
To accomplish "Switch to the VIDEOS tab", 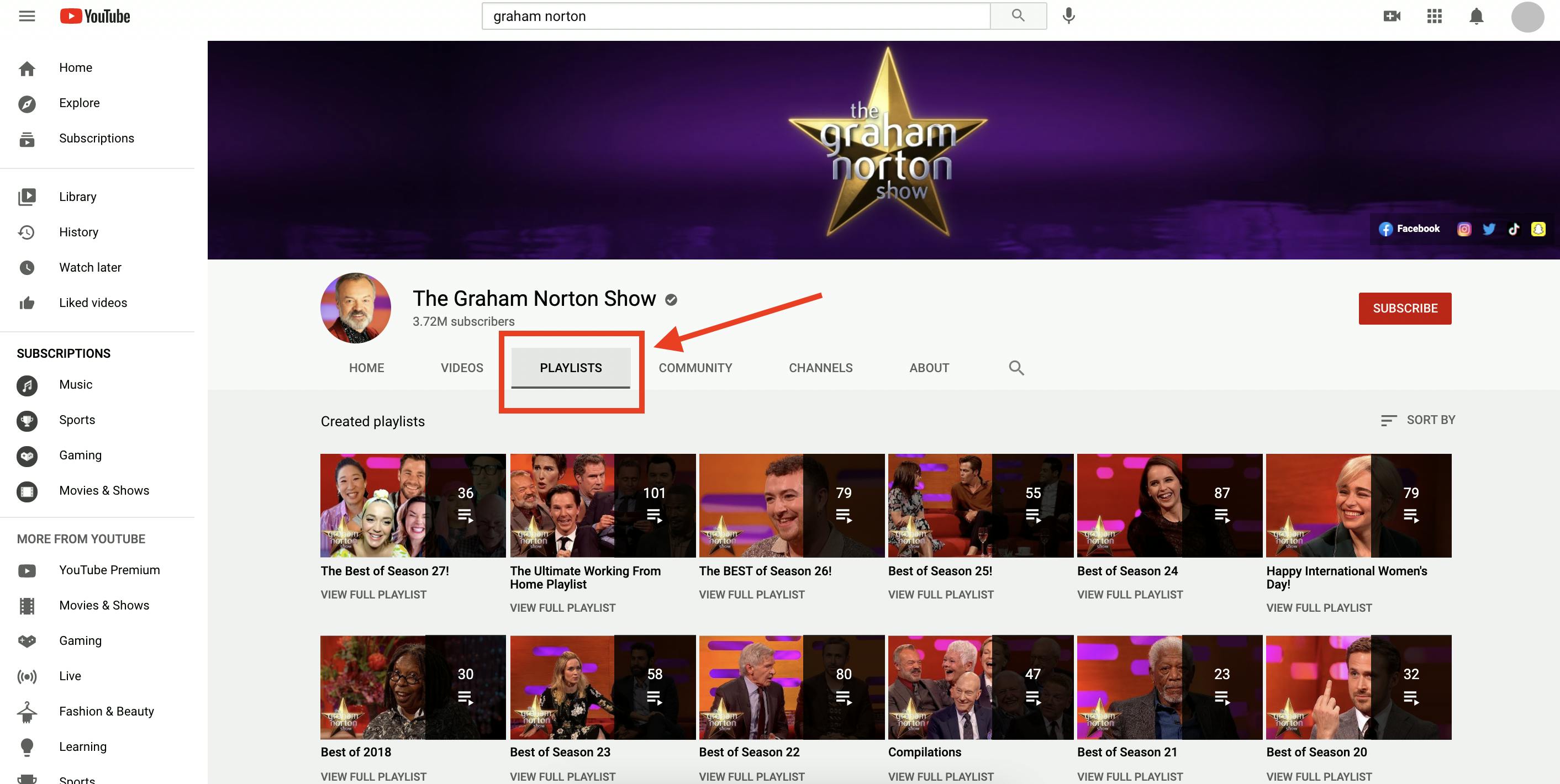I will click(462, 368).
